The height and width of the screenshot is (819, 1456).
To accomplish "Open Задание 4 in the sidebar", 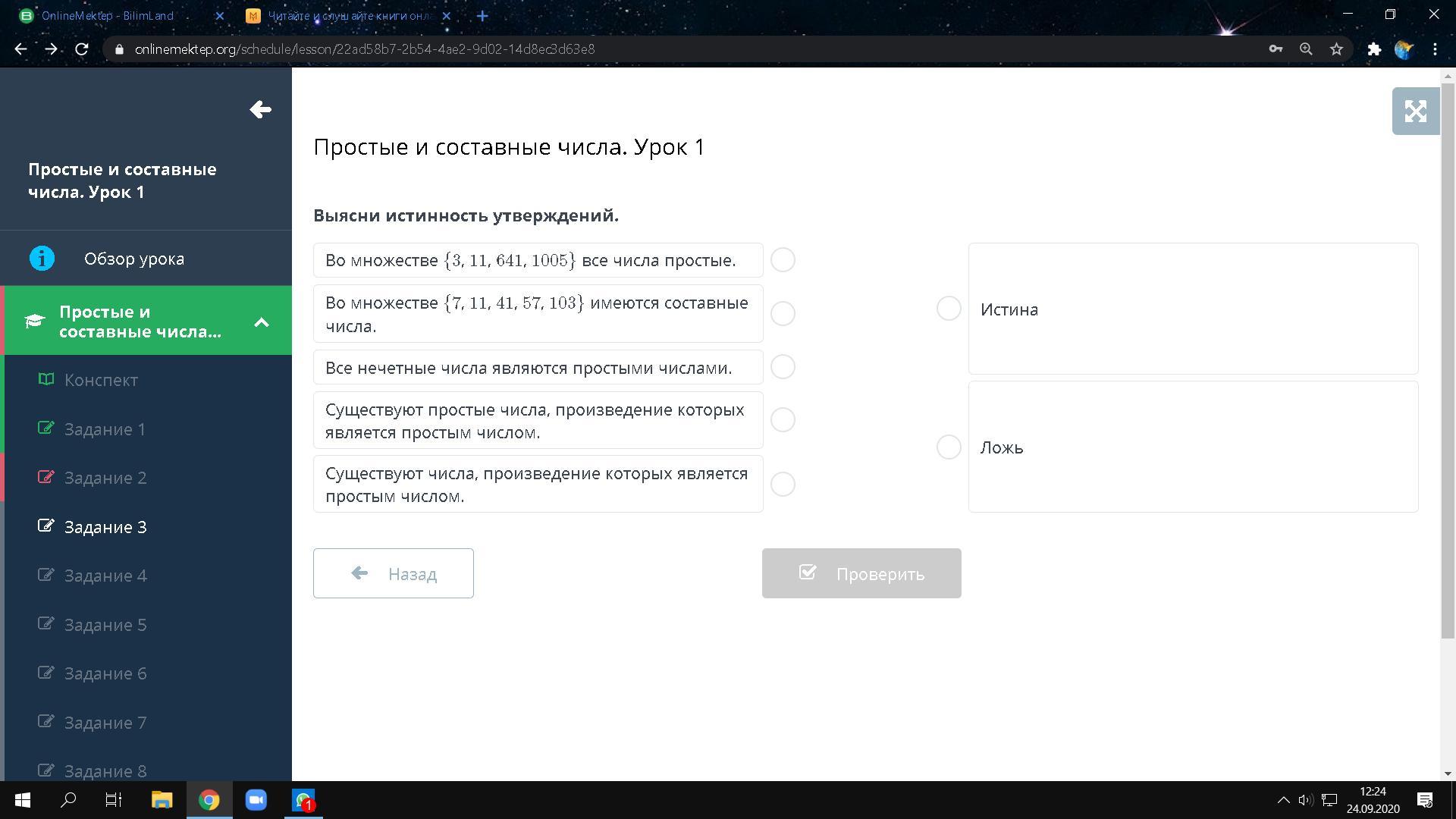I will pyautogui.click(x=105, y=576).
